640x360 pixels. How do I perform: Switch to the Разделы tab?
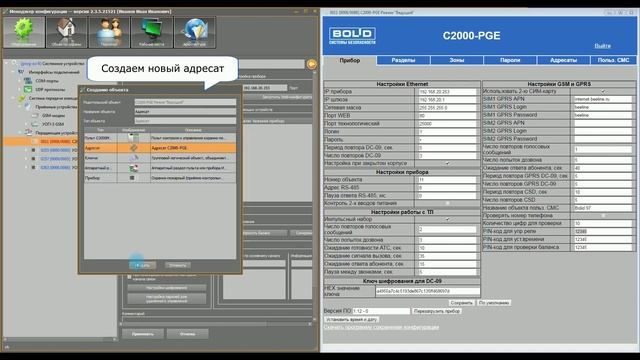point(403,60)
